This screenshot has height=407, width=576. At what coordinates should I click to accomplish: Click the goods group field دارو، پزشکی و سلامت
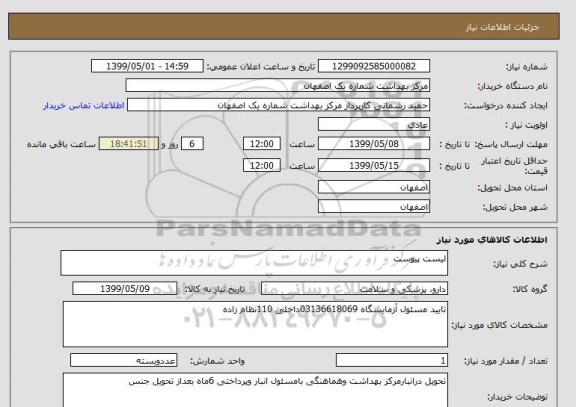point(354,289)
